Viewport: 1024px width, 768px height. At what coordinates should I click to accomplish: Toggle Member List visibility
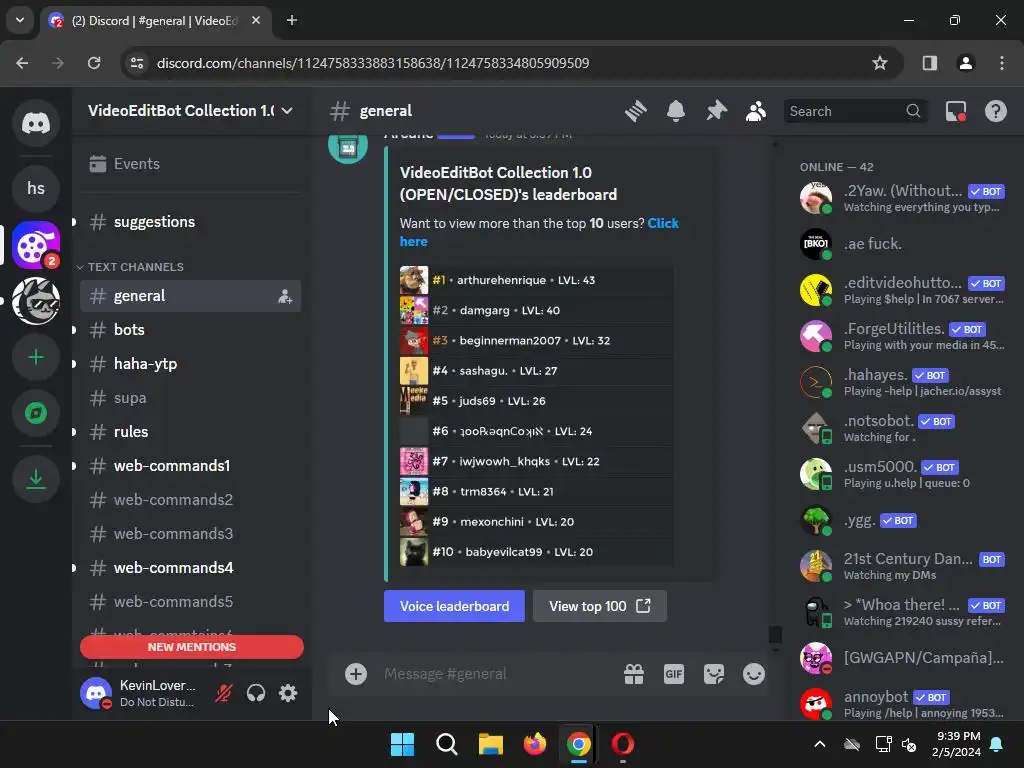click(x=756, y=111)
